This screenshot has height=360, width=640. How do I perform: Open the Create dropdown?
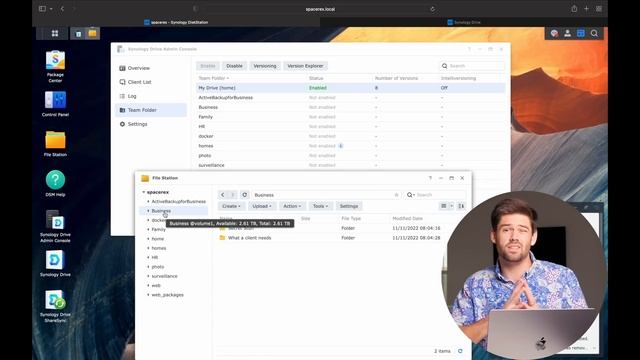231,206
